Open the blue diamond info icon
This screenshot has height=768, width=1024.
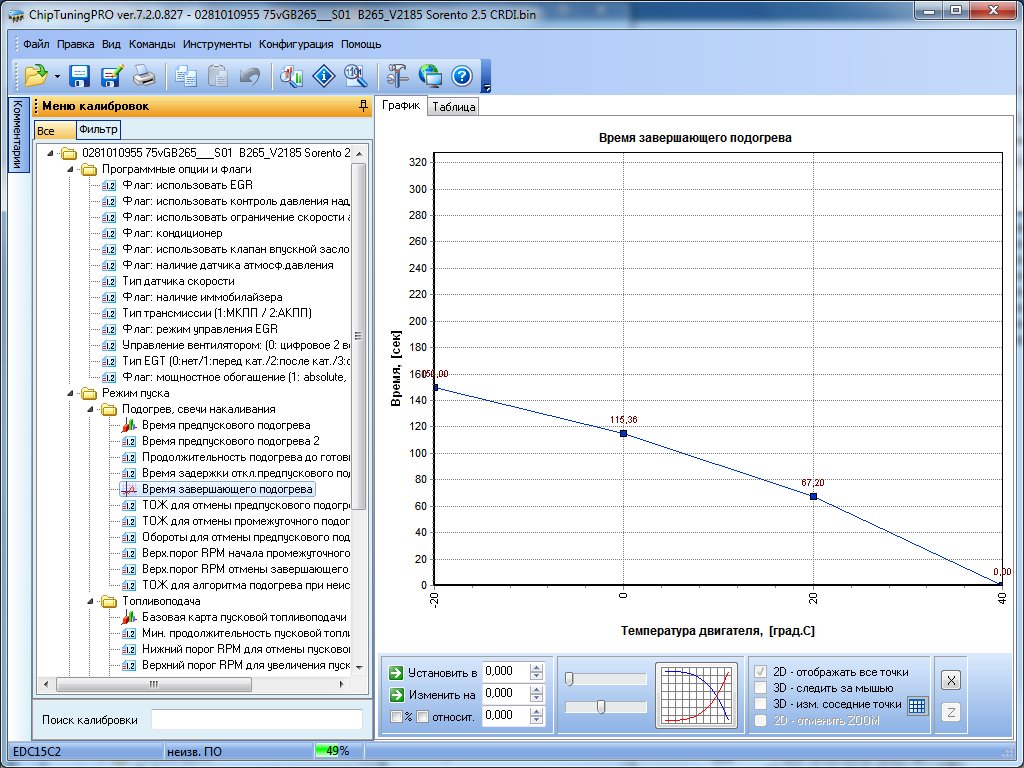click(323, 75)
